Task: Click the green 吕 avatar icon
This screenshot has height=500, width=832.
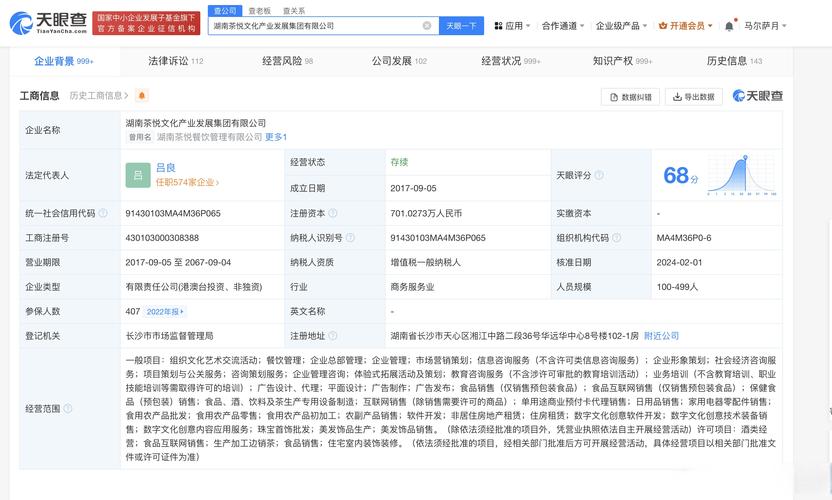Action: 138,175
